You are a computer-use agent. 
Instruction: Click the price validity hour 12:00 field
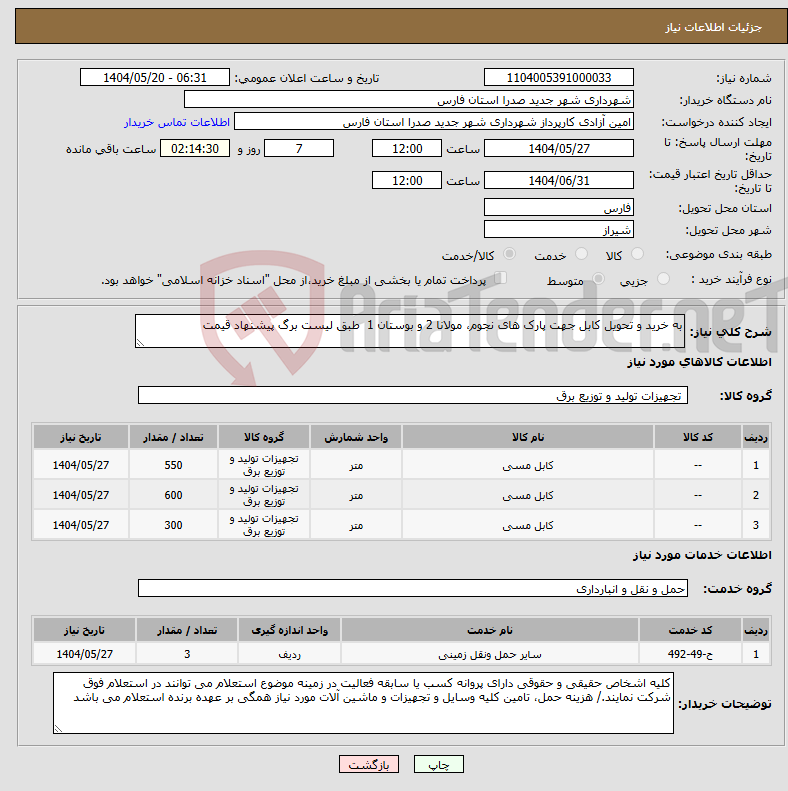(407, 181)
